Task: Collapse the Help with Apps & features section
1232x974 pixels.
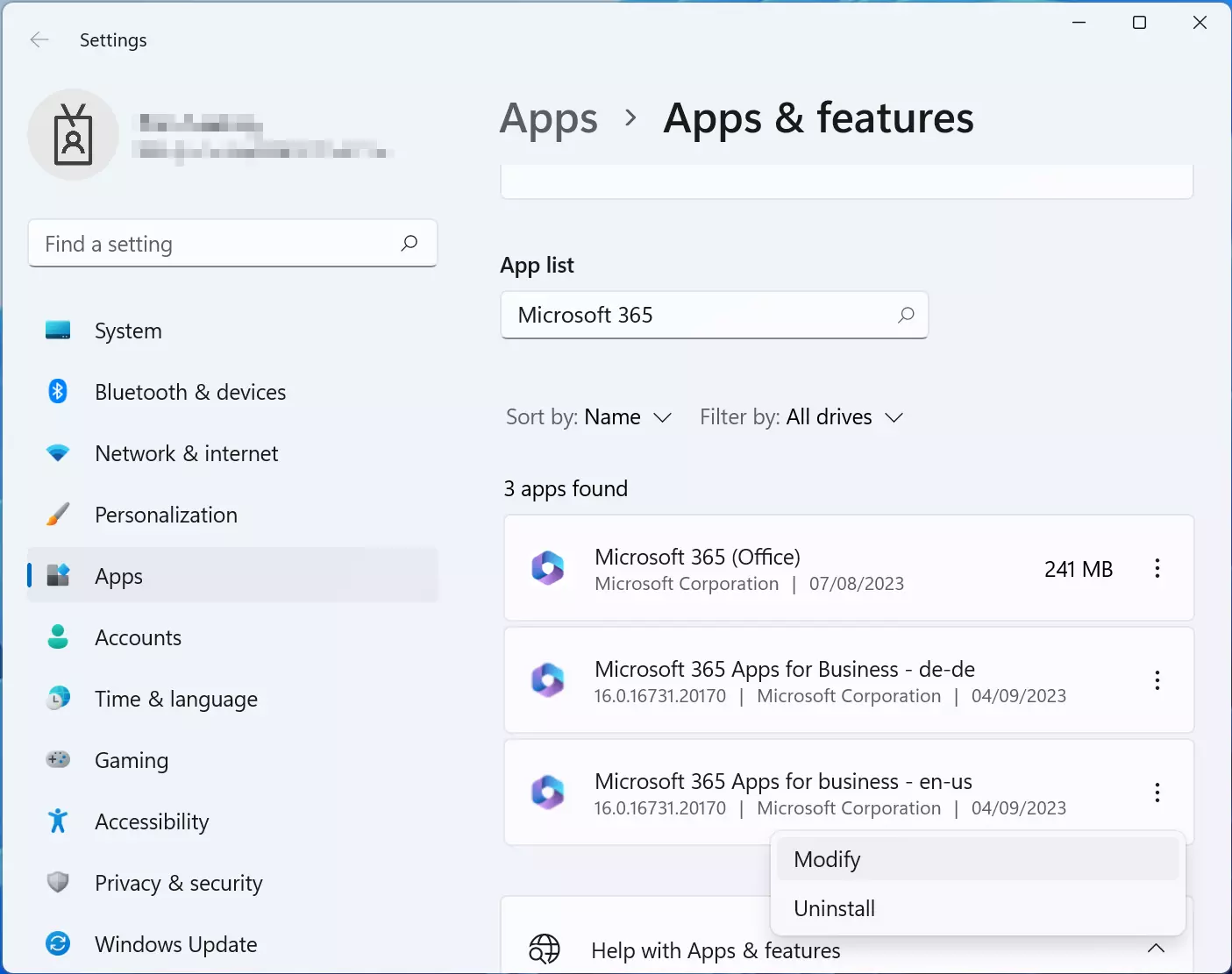Action: tap(1156, 949)
